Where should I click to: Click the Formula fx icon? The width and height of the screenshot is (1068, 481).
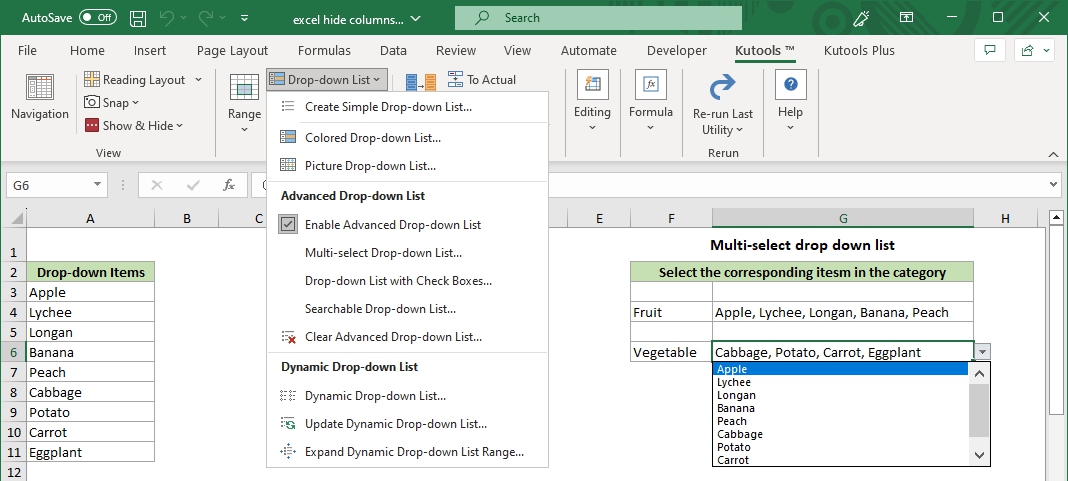[x=651, y=87]
